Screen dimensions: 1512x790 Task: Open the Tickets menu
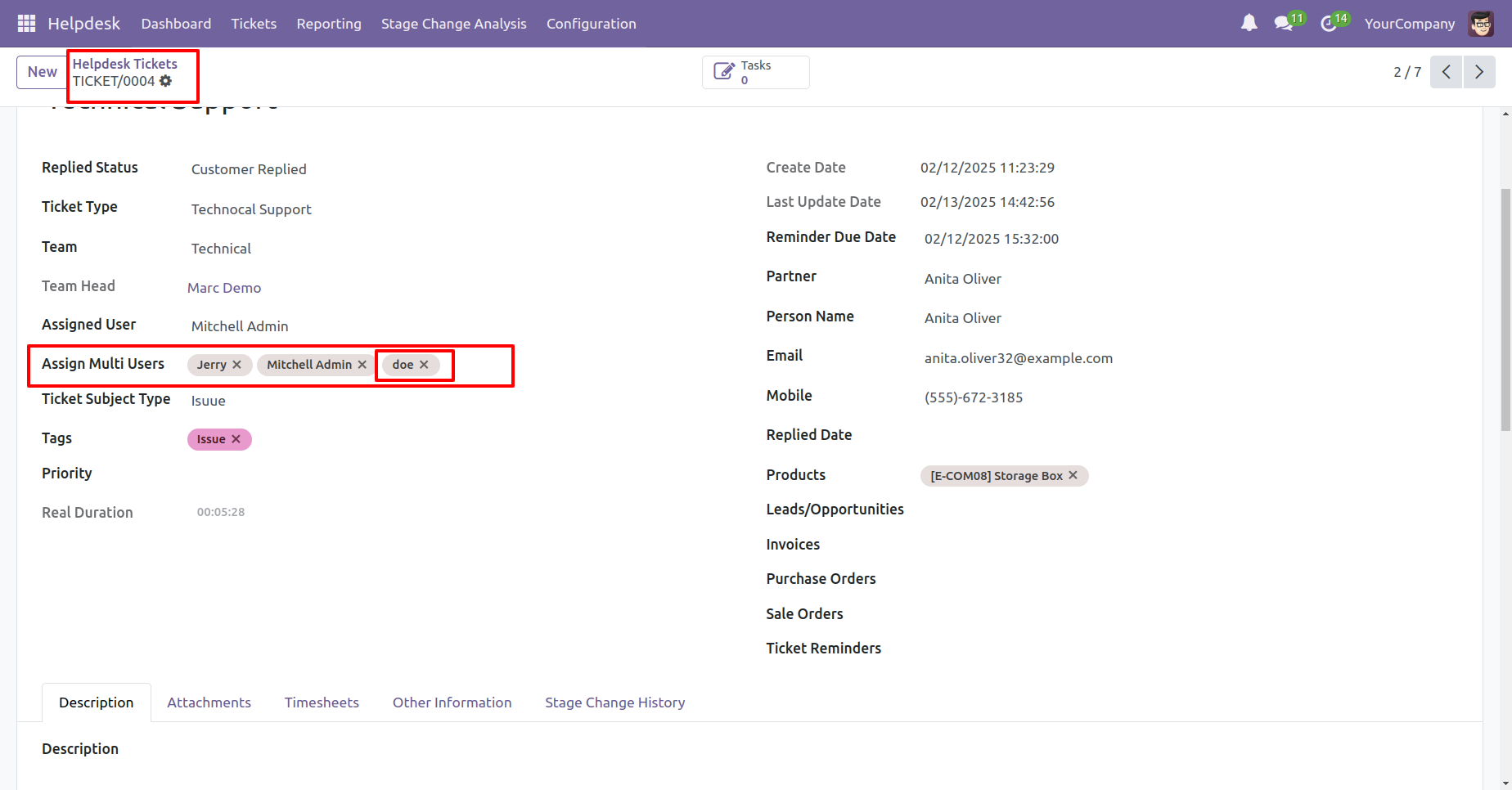254,24
